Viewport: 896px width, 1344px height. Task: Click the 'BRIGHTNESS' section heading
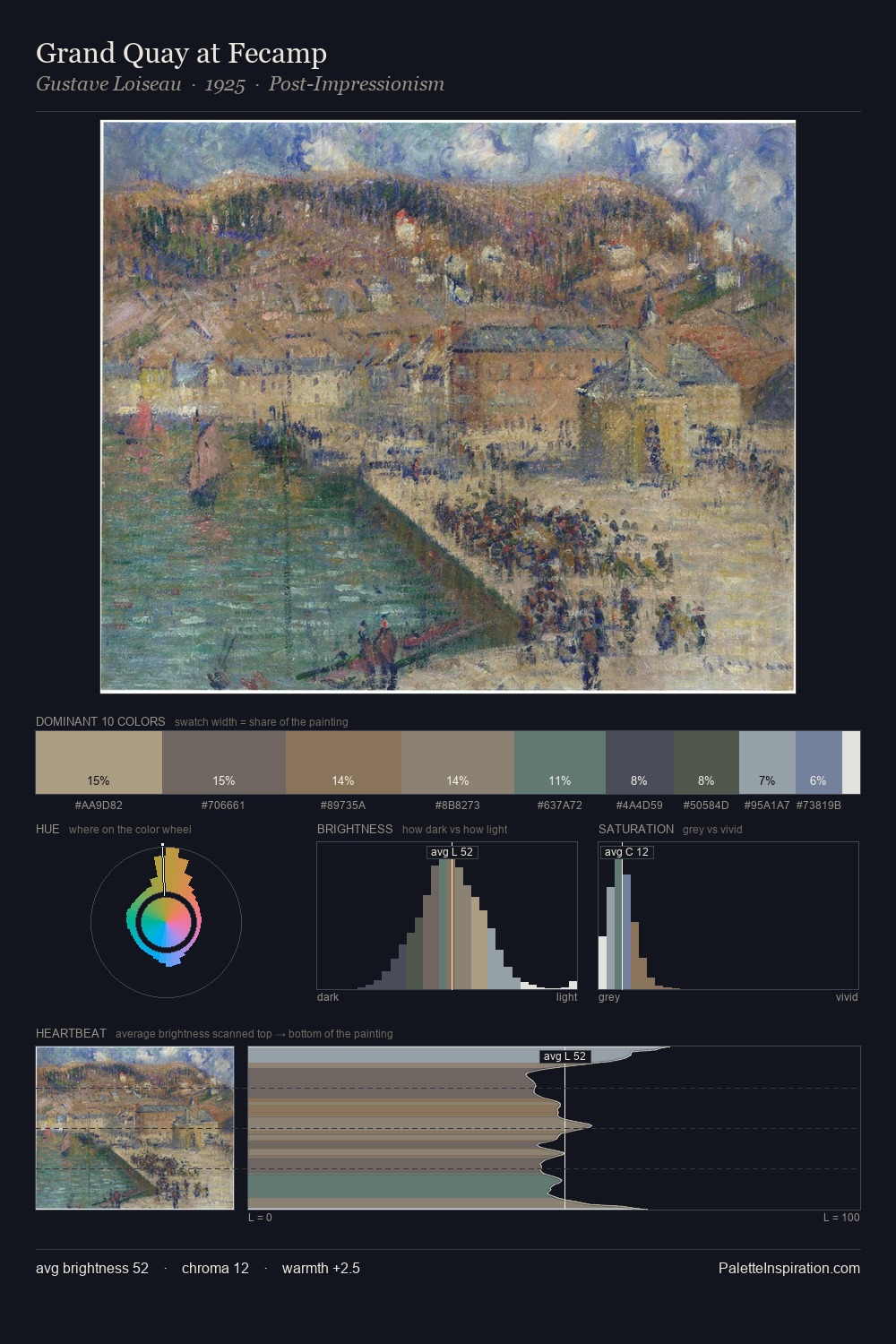(x=355, y=829)
